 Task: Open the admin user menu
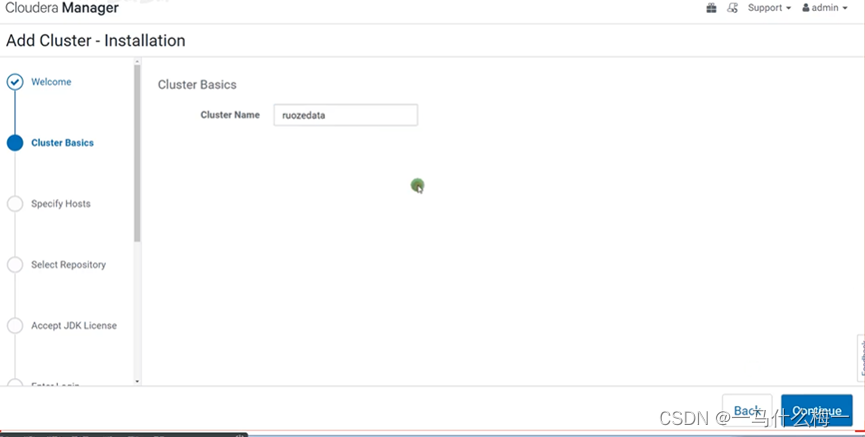click(x=825, y=8)
